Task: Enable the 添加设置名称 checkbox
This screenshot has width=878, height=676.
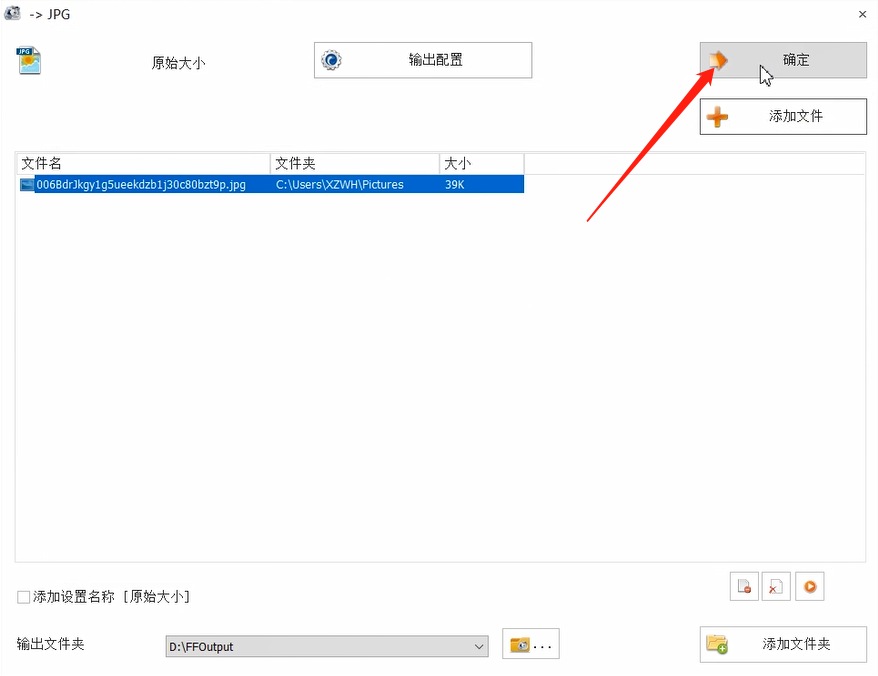Action: [22, 595]
